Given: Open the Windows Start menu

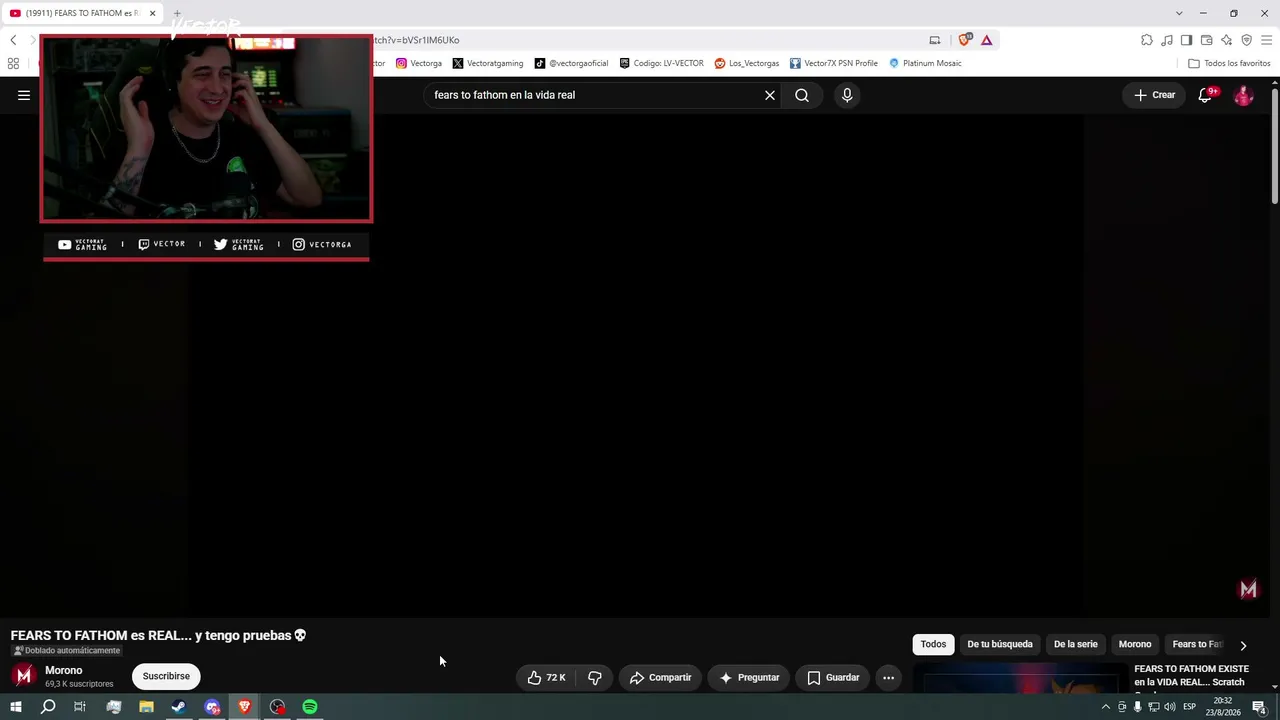Looking at the screenshot, I should (16, 707).
